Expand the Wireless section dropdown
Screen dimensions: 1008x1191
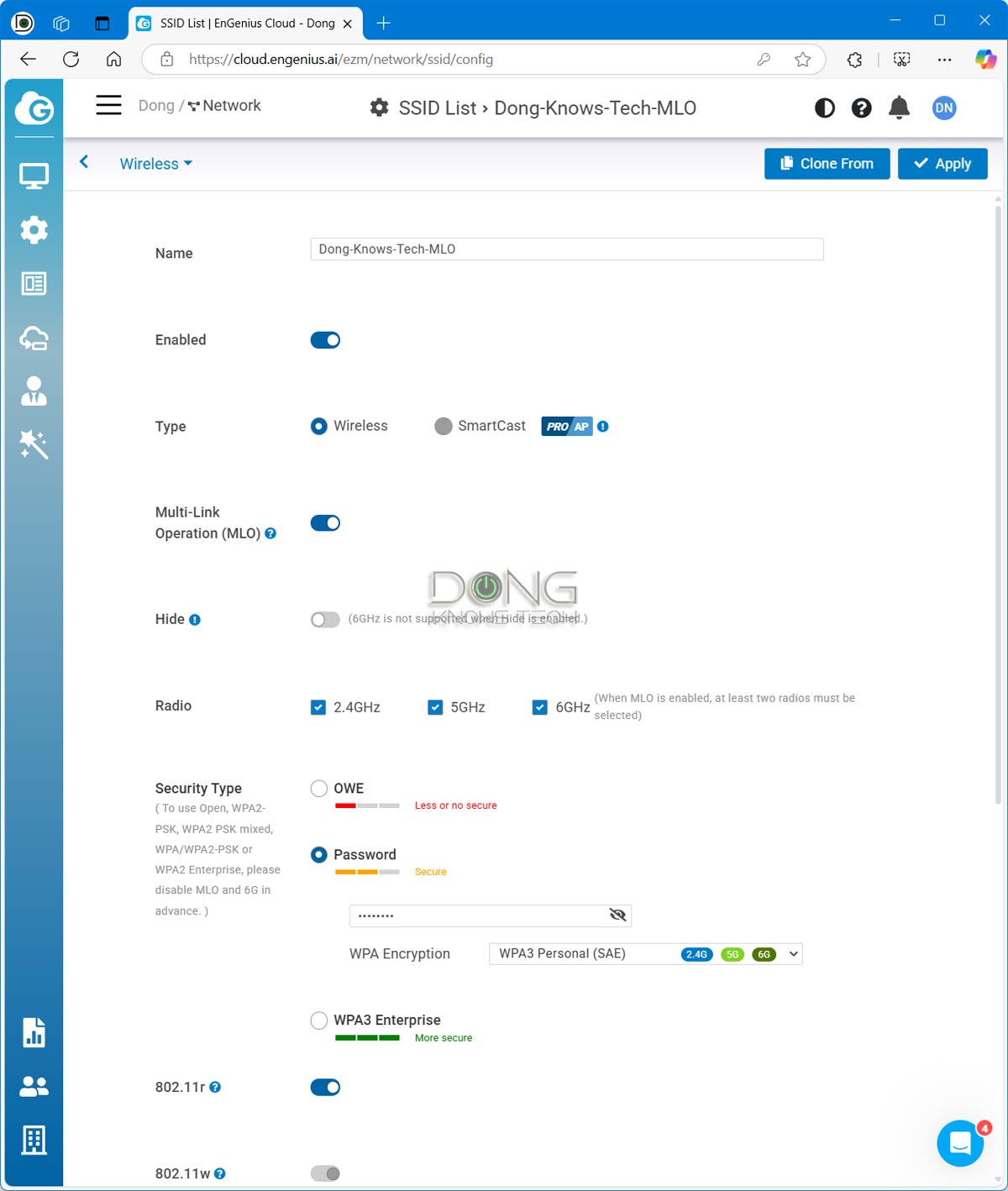tap(156, 164)
